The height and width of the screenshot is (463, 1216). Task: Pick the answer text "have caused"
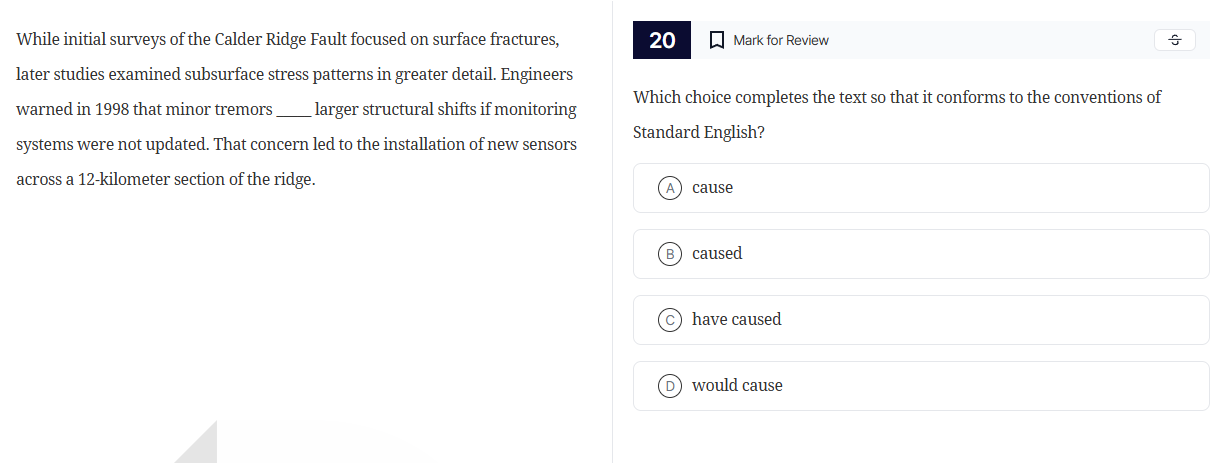tap(736, 320)
